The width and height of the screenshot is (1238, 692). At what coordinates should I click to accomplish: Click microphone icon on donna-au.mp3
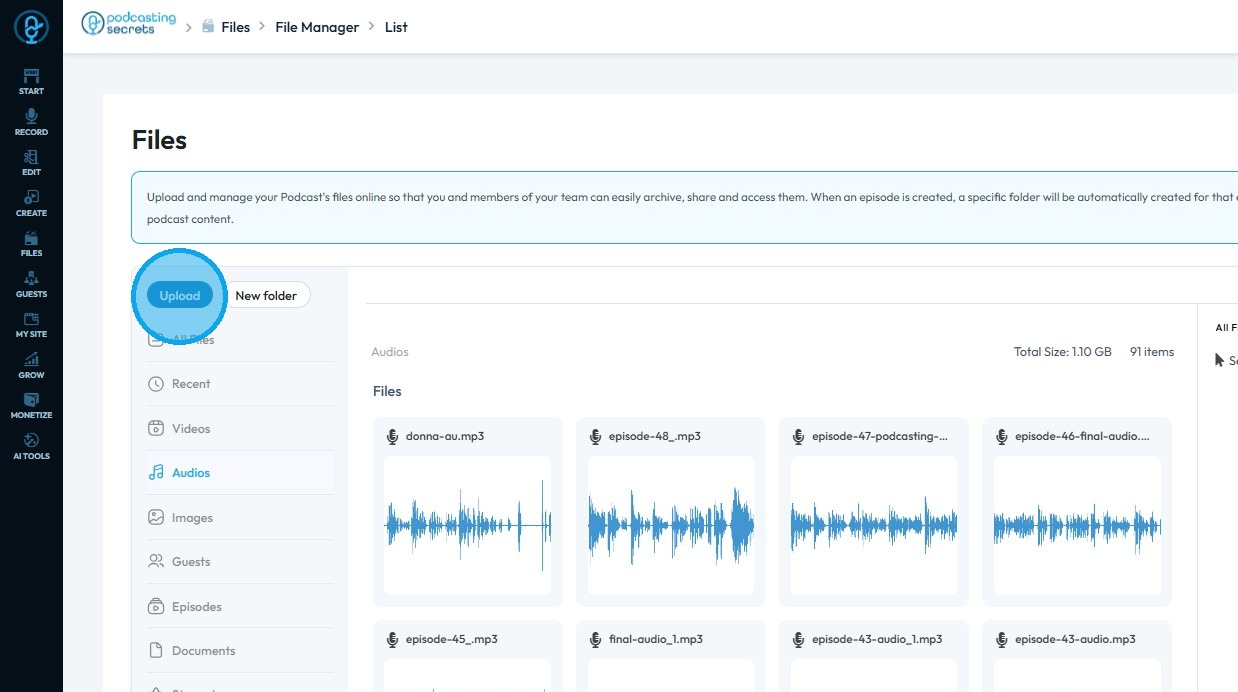392,437
